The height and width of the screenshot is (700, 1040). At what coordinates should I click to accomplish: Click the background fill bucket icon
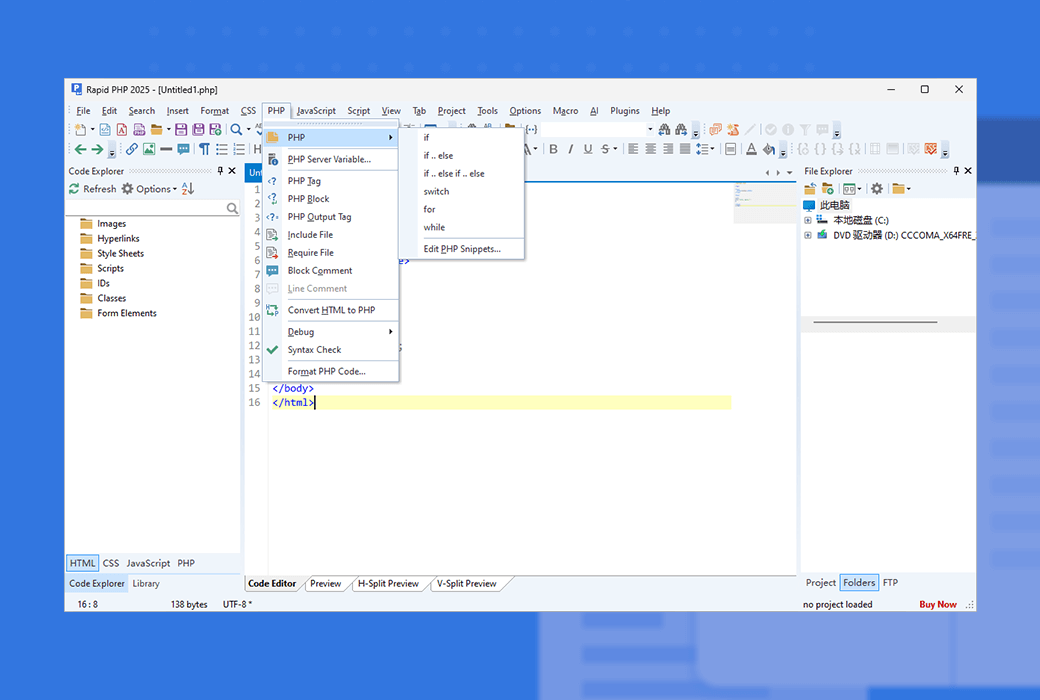769,149
